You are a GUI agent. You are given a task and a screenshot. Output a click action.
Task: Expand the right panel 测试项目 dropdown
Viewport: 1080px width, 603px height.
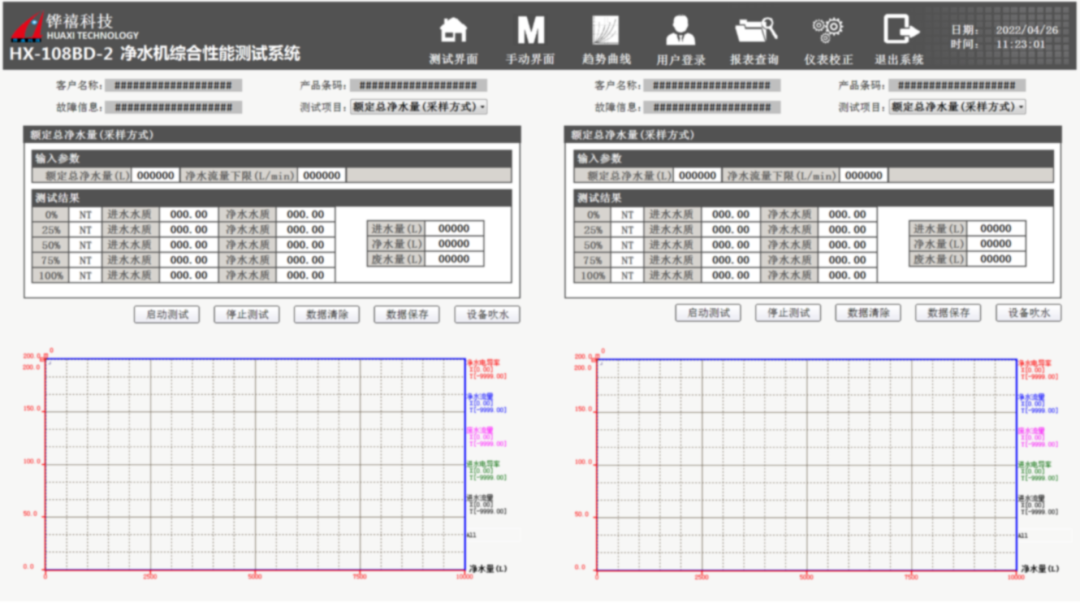(958, 106)
